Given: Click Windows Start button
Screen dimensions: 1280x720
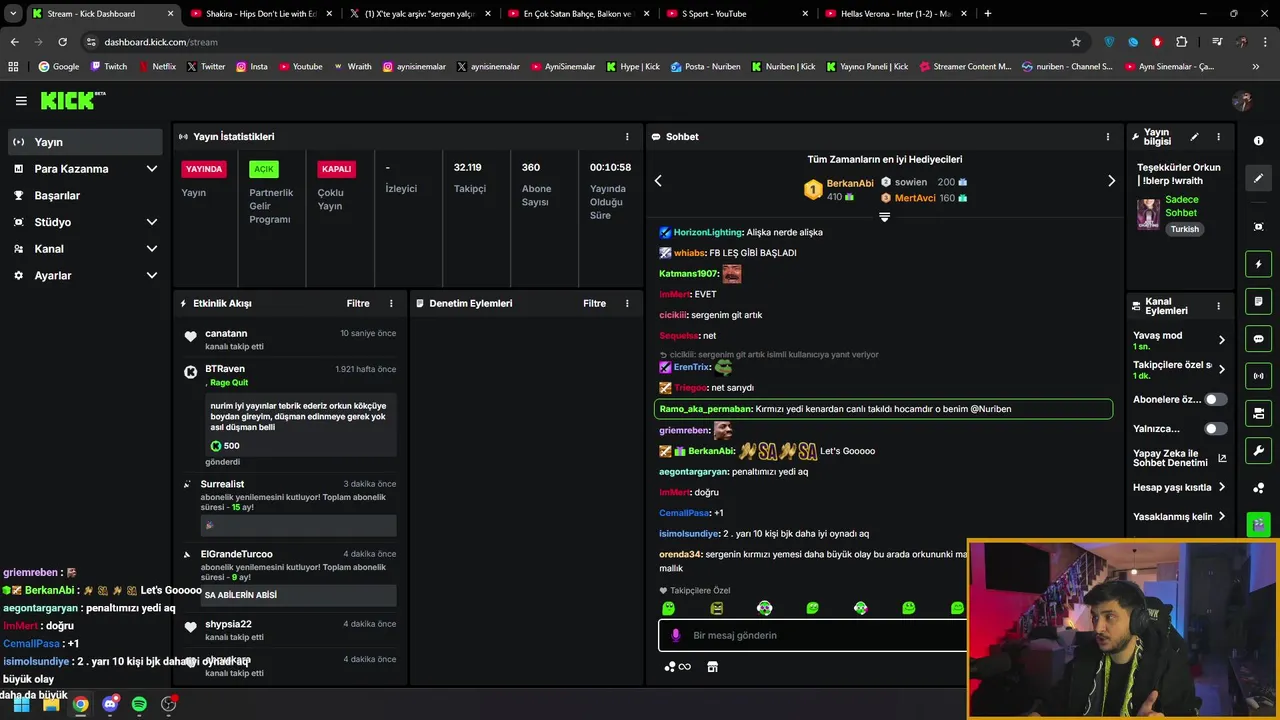Looking at the screenshot, I should point(21,704).
